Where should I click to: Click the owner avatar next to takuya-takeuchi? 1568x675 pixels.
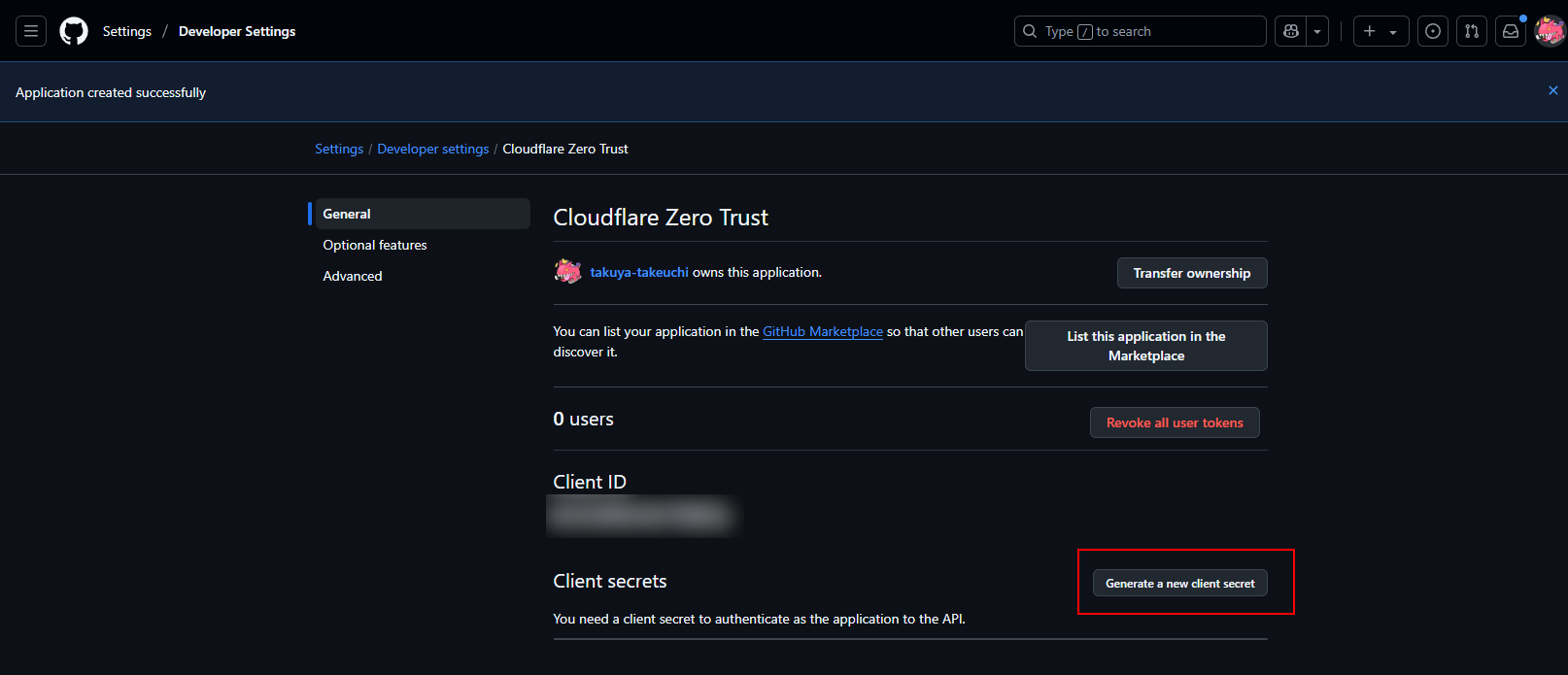(x=567, y=272)
